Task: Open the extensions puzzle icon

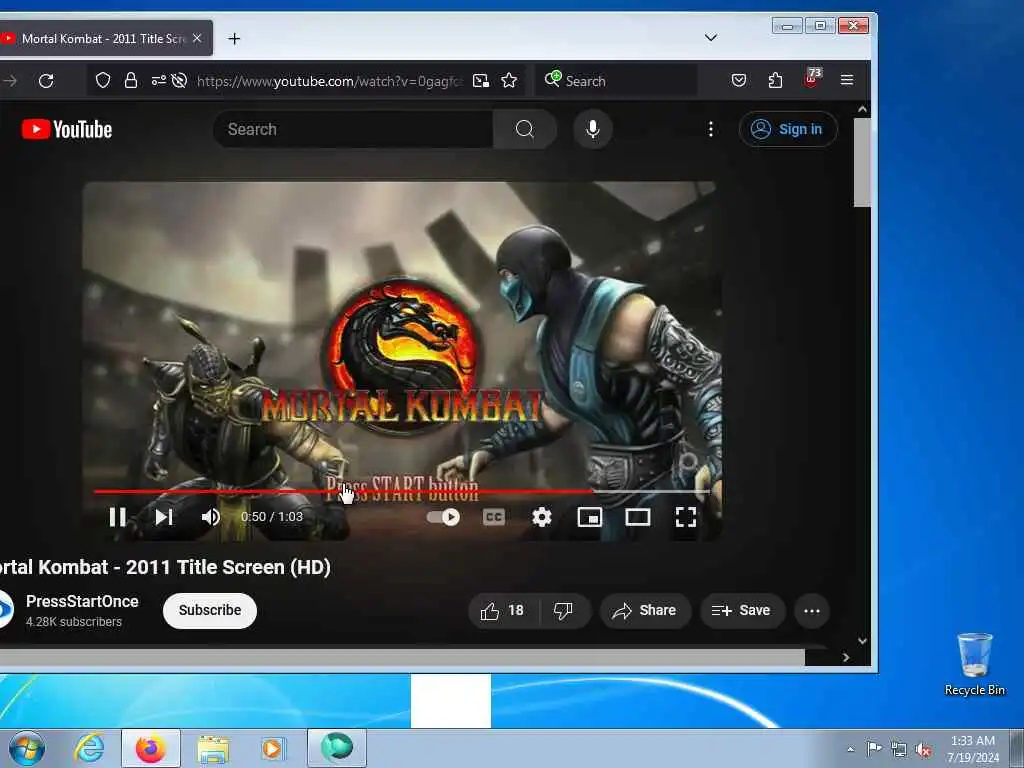Action: pyautogui.click(x=775, y=80)
